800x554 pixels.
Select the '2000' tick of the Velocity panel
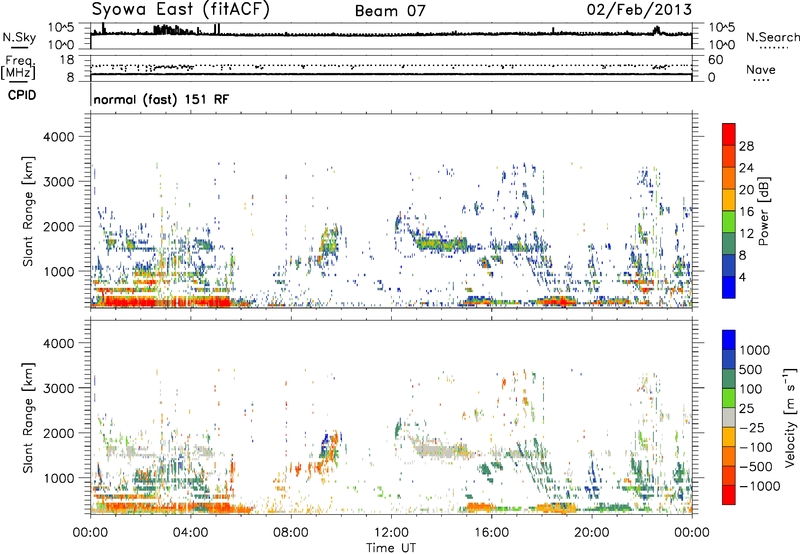(59, 433)
